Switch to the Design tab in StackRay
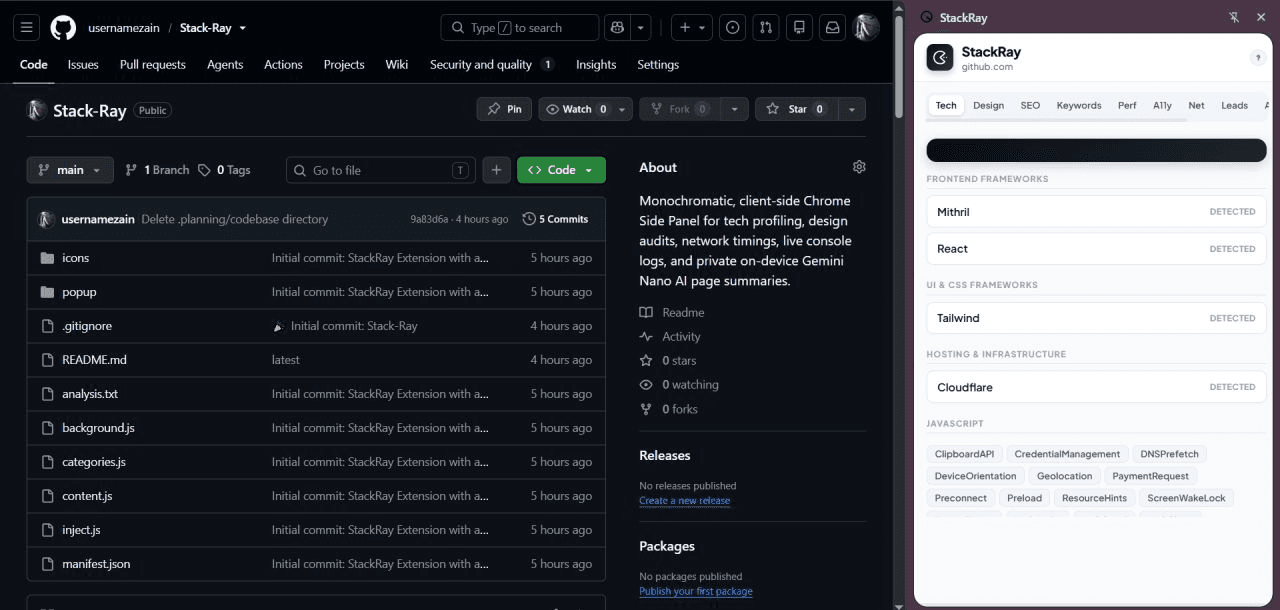 click(988, 105)
